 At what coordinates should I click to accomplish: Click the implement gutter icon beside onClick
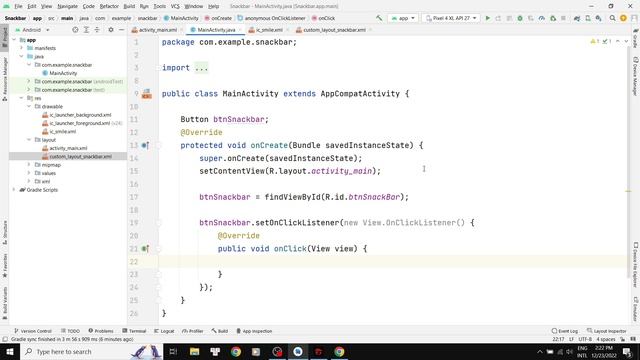[145, 249]
